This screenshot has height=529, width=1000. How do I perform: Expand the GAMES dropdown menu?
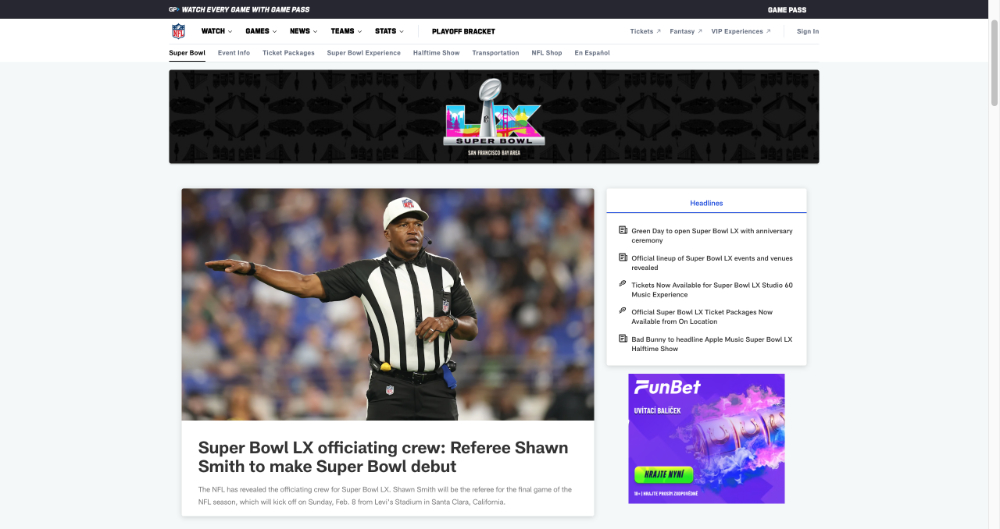(261, 31)
